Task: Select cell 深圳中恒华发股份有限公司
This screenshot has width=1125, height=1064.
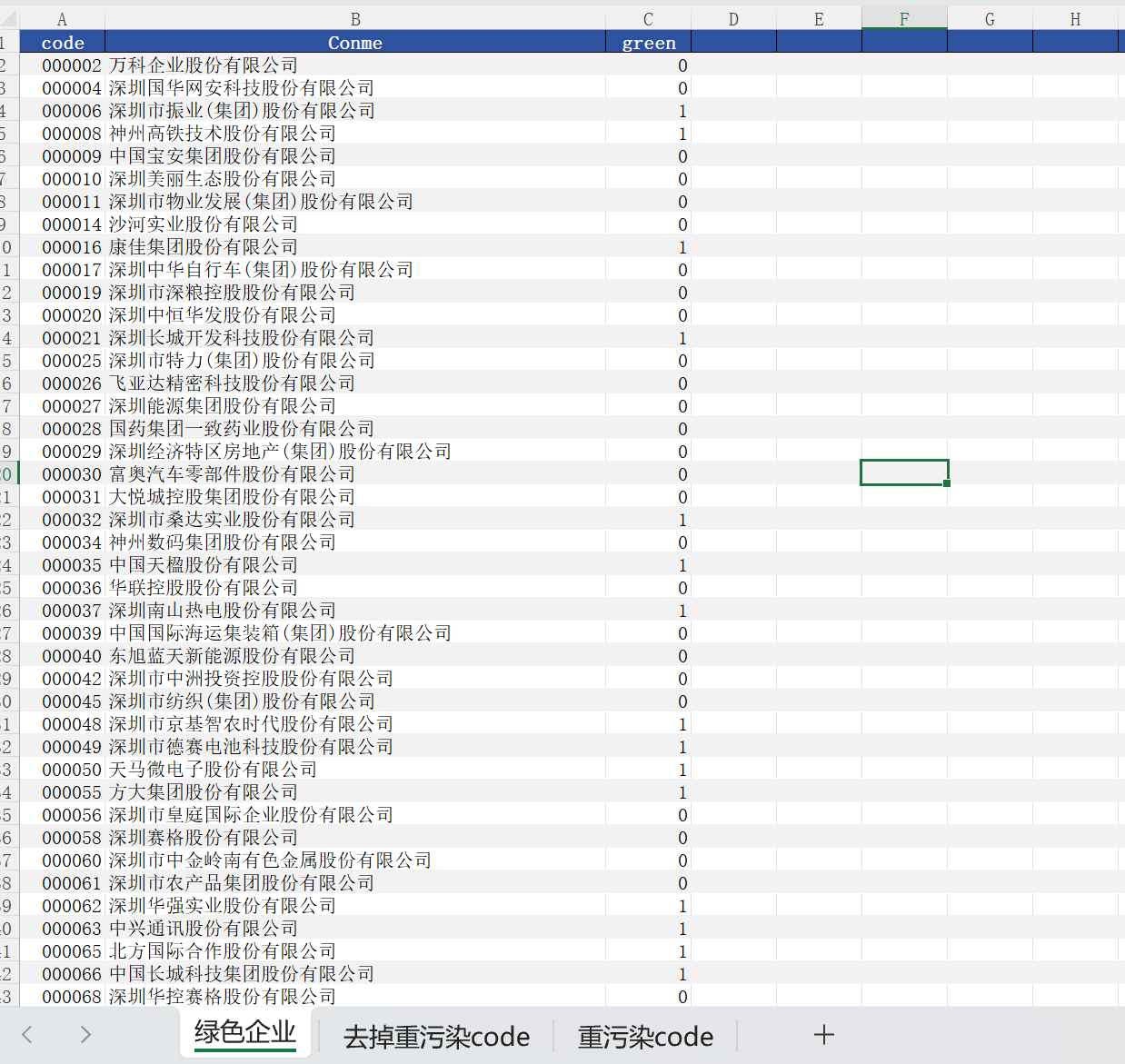Action: 355,314
